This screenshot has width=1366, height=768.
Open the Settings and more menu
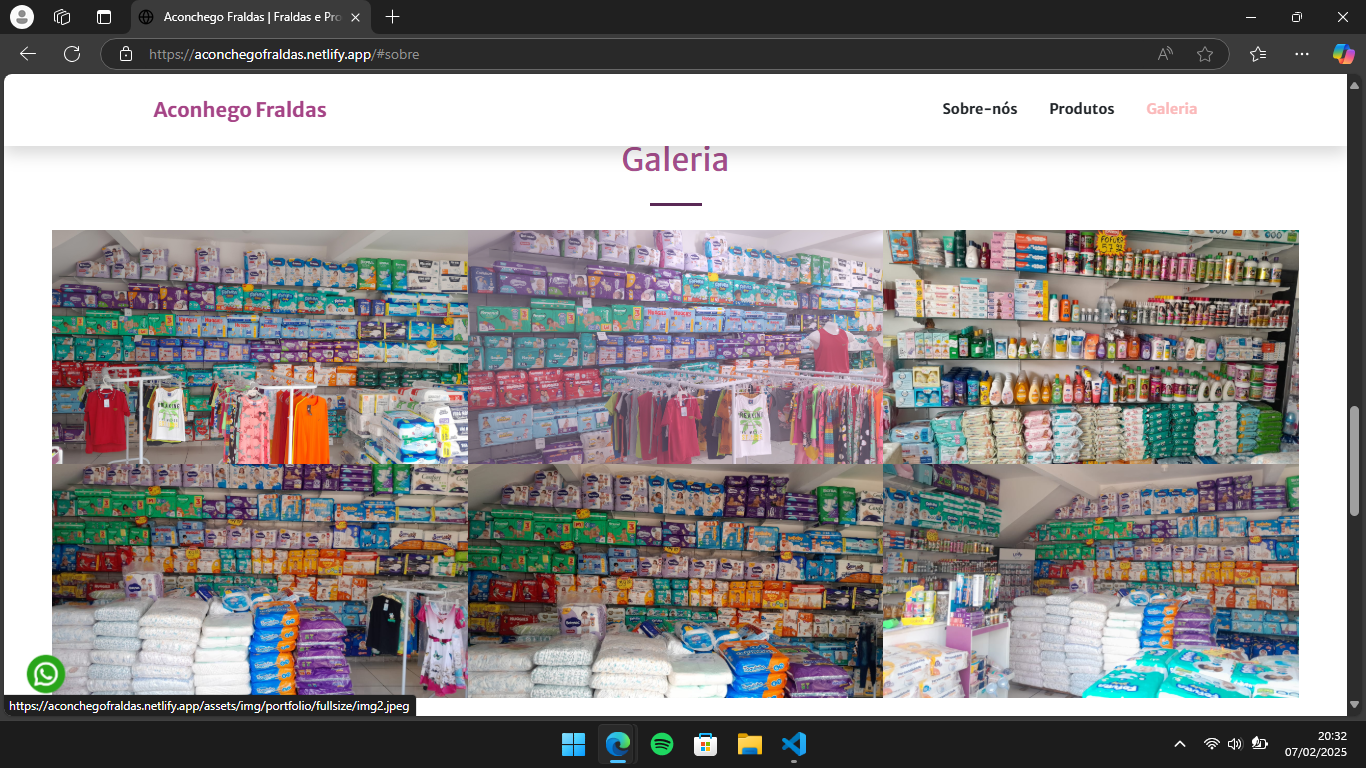[1301, 54]
